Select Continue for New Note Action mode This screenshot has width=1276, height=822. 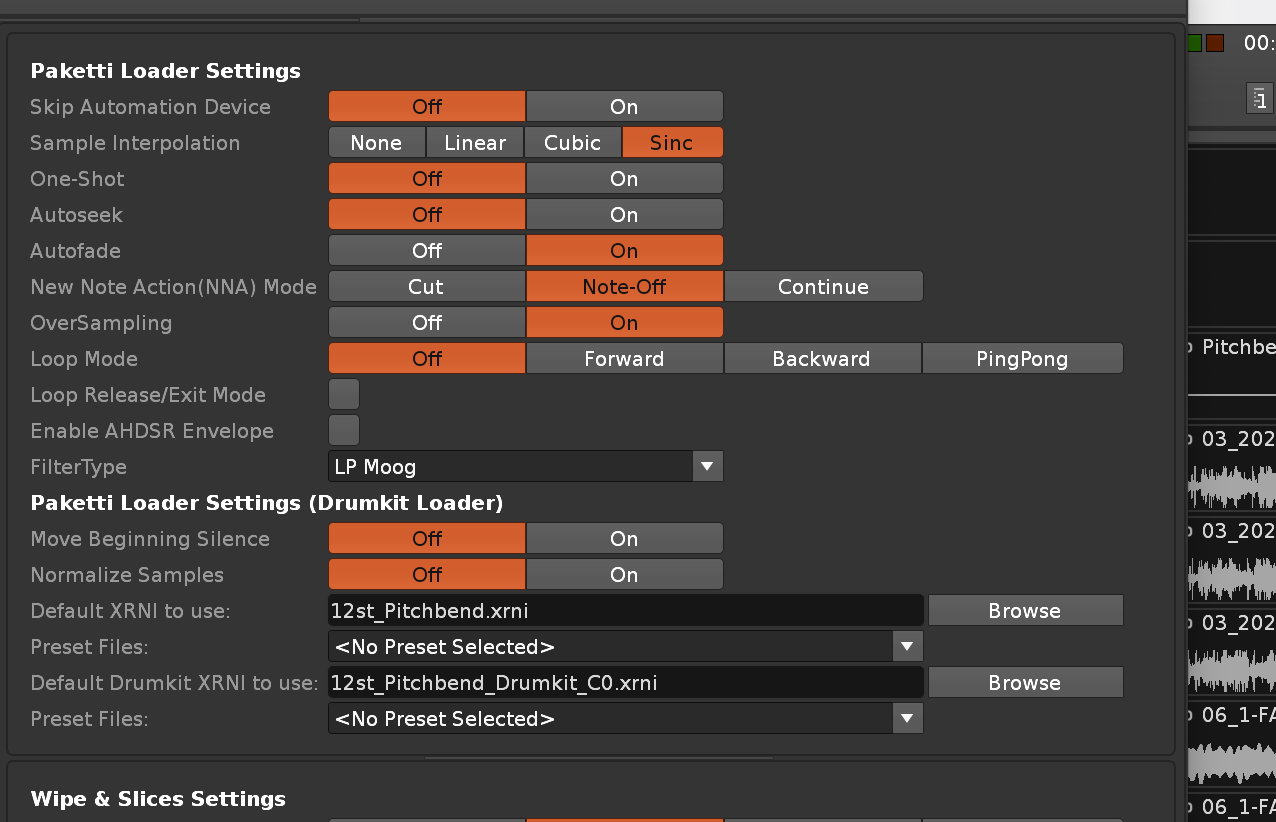coord(823,287)
